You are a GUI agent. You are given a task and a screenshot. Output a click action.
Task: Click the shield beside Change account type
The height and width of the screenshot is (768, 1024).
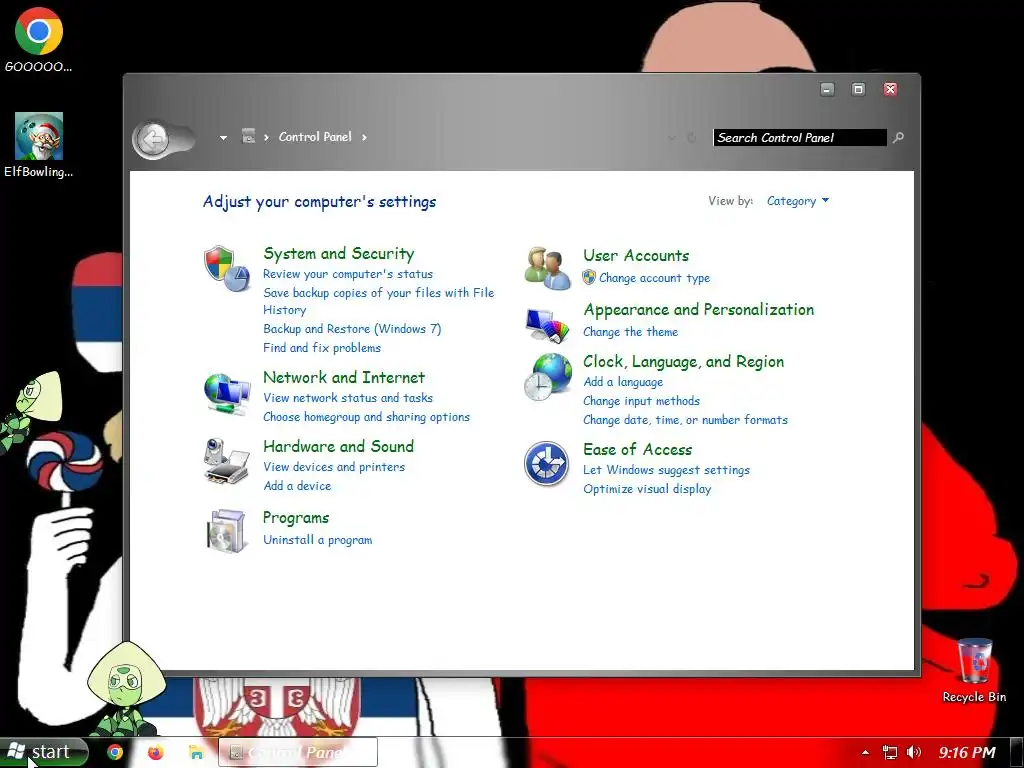tap(589, 278)
